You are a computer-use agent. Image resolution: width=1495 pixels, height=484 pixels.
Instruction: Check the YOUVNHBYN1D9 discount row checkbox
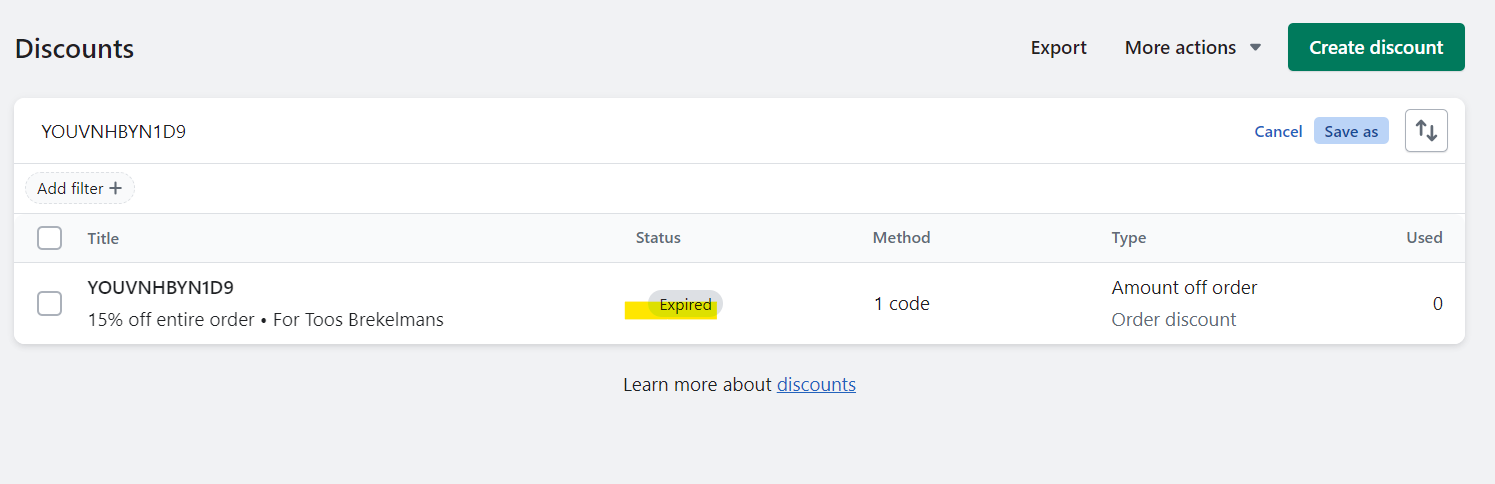pyautogui.click(x=49, y=303)
